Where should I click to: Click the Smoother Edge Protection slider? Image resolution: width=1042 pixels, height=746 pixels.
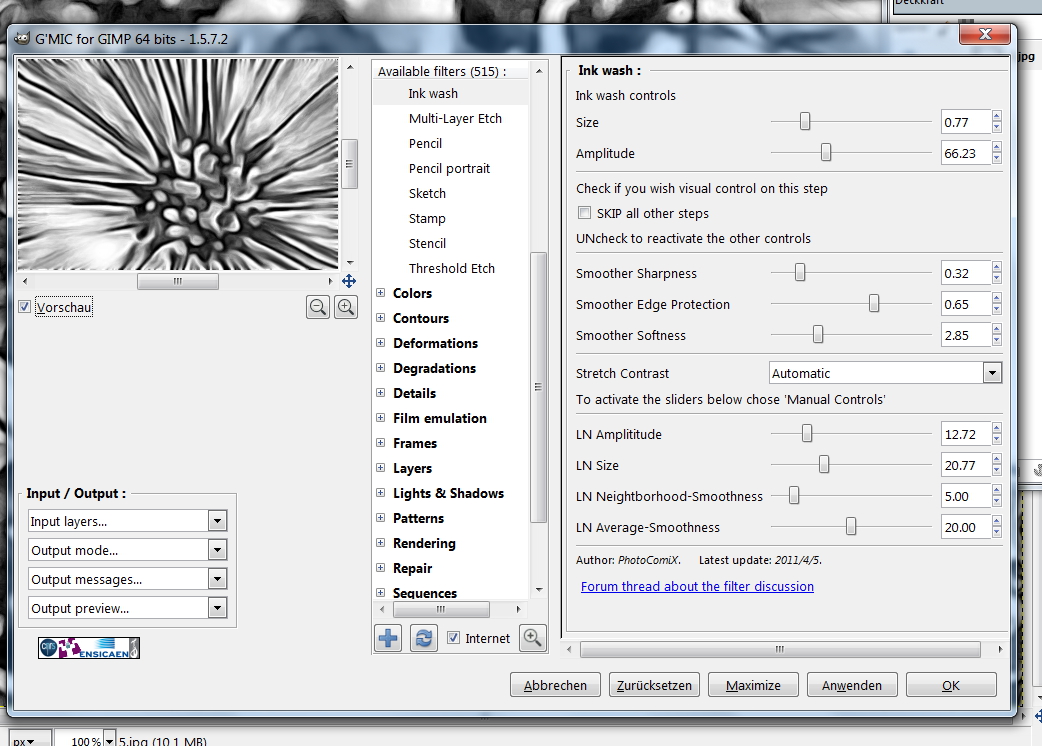pos(850,304)
